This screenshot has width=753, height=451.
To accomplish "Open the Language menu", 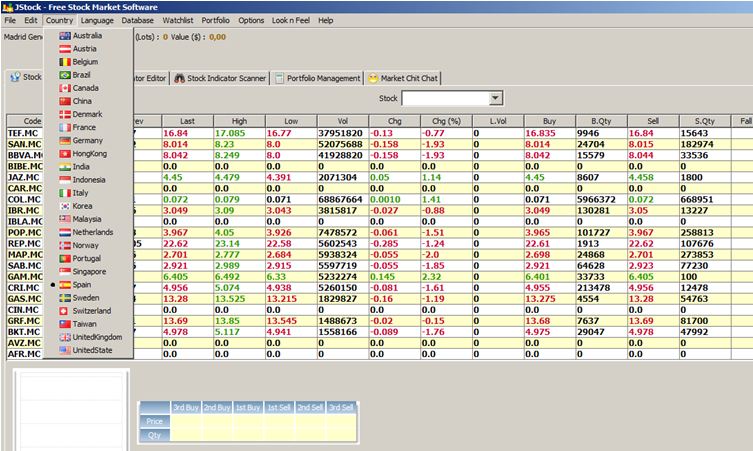I will pyautogui.click(x=97, y=20).
